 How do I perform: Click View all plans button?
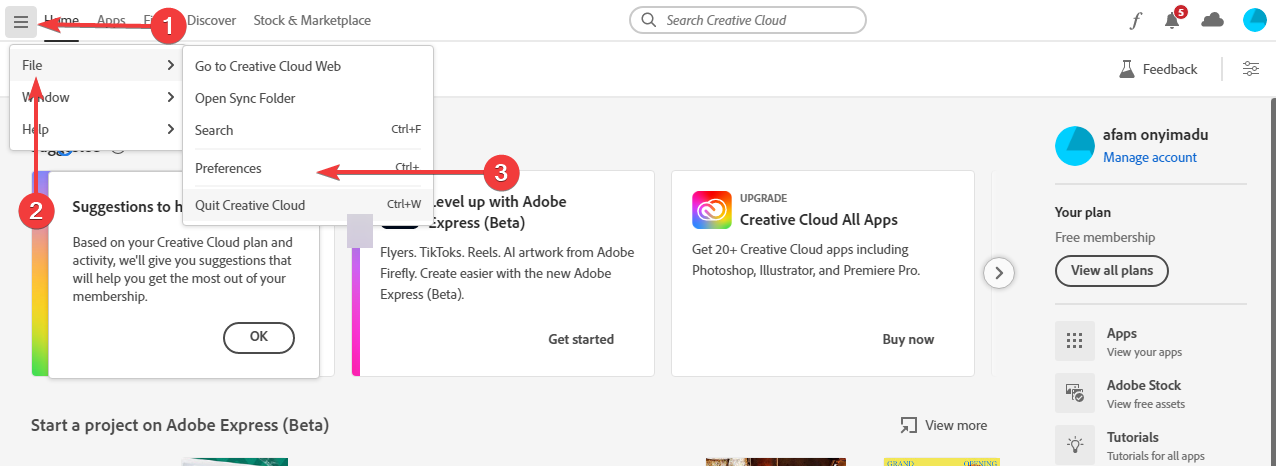1112,270
